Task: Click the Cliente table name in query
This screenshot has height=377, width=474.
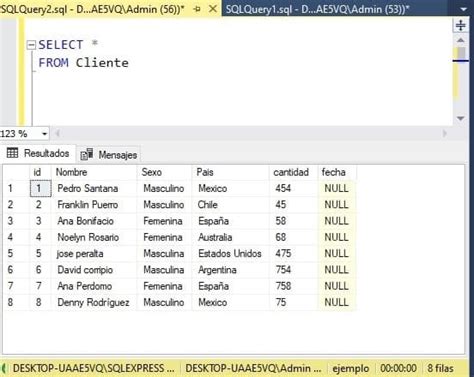Action: pos(102,63)
